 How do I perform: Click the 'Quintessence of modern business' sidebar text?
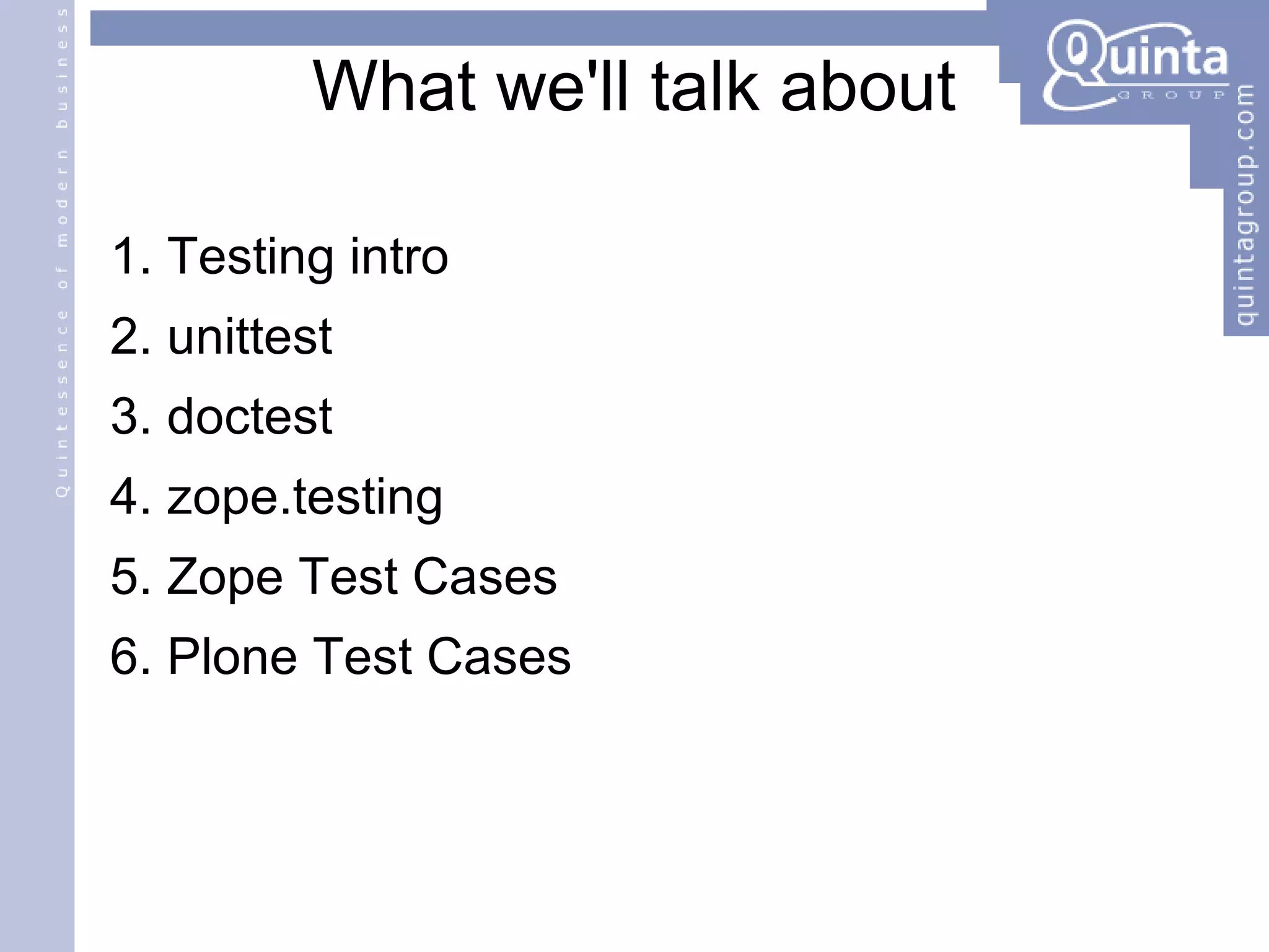[x=61, y=253]
